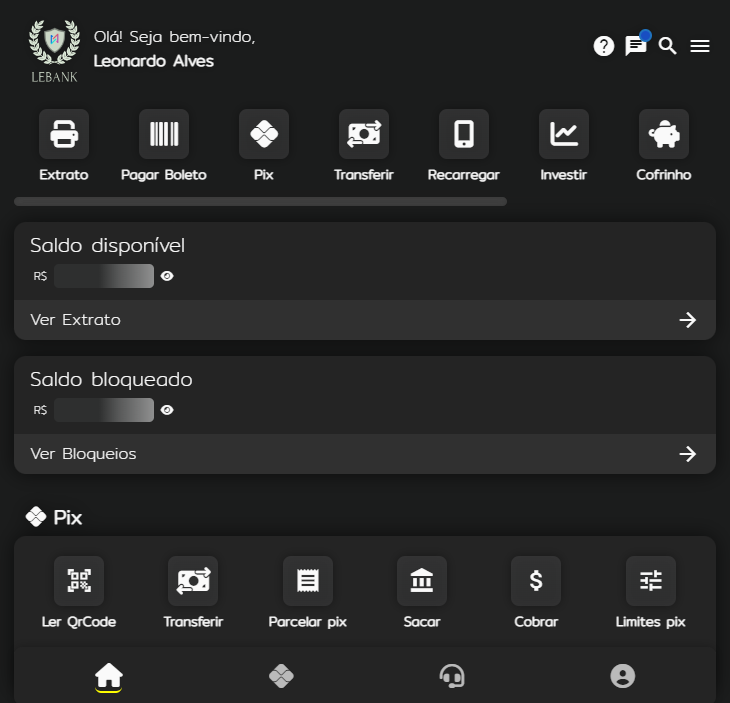Switch to the Pix bottom tab

coord(281,677)
